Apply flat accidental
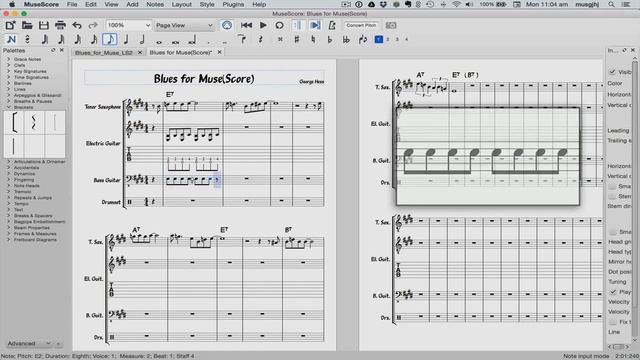Image resolution: width=640 pixels, height=360 pixels. 330,40
